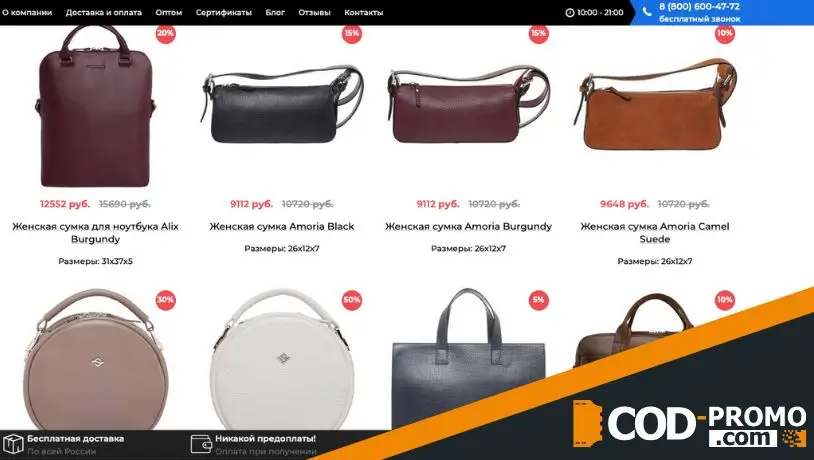
Task: Open the Сертификаты menu item
Action: point(224,12)
